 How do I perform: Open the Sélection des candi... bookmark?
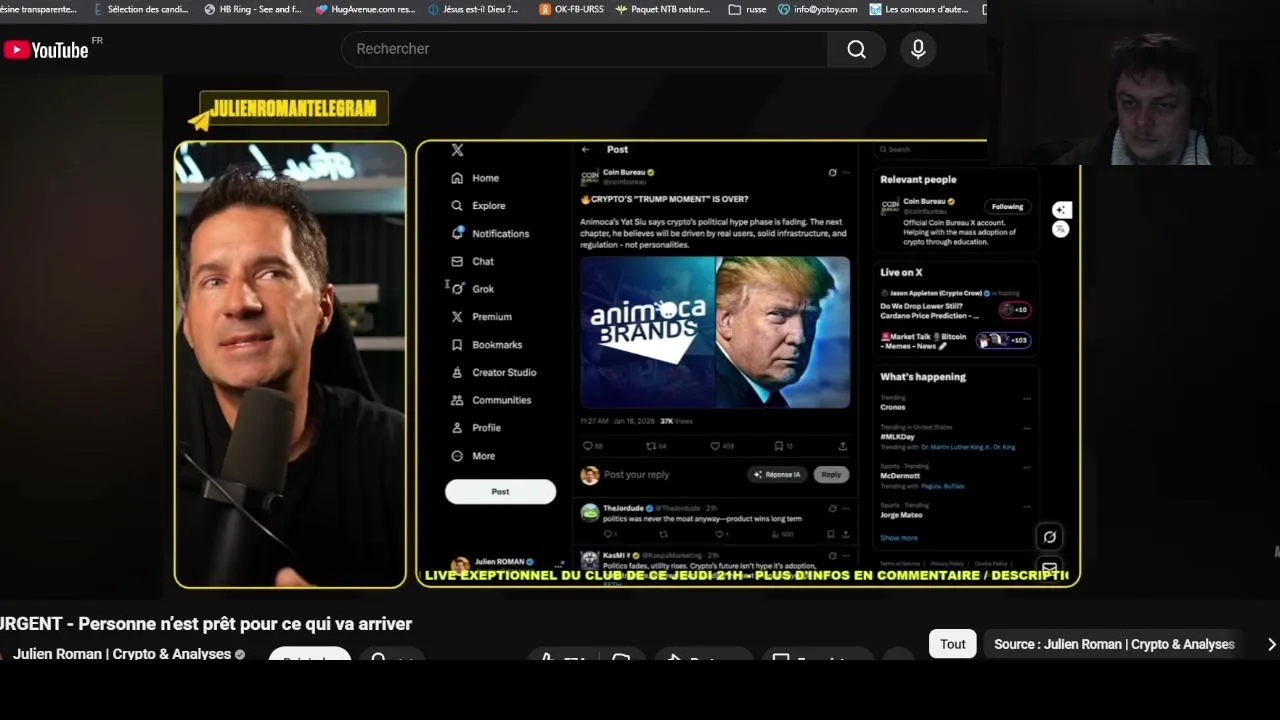click(x=139, y=9)
